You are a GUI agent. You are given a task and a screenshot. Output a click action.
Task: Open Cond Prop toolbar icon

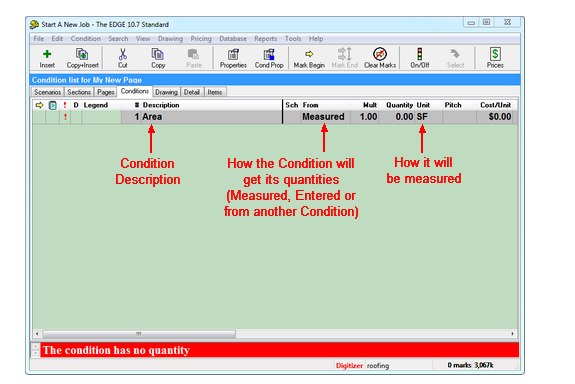point(269,54)
